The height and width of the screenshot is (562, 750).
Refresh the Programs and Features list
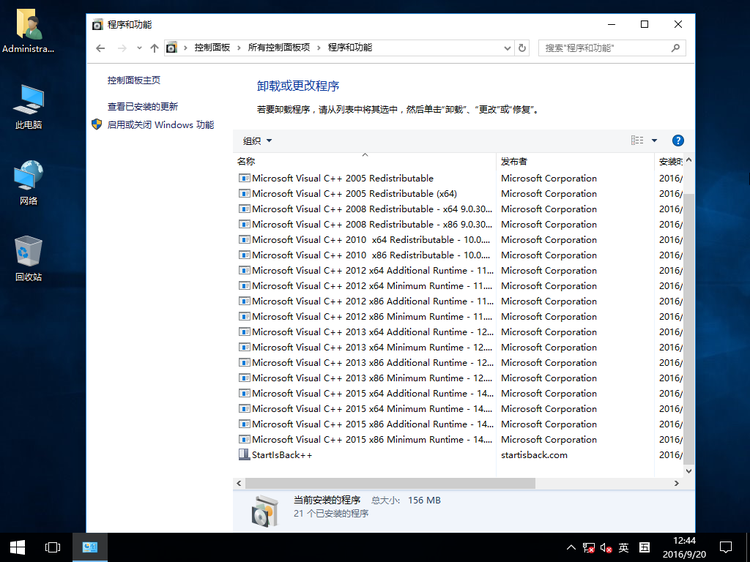(x=522, y=48)
